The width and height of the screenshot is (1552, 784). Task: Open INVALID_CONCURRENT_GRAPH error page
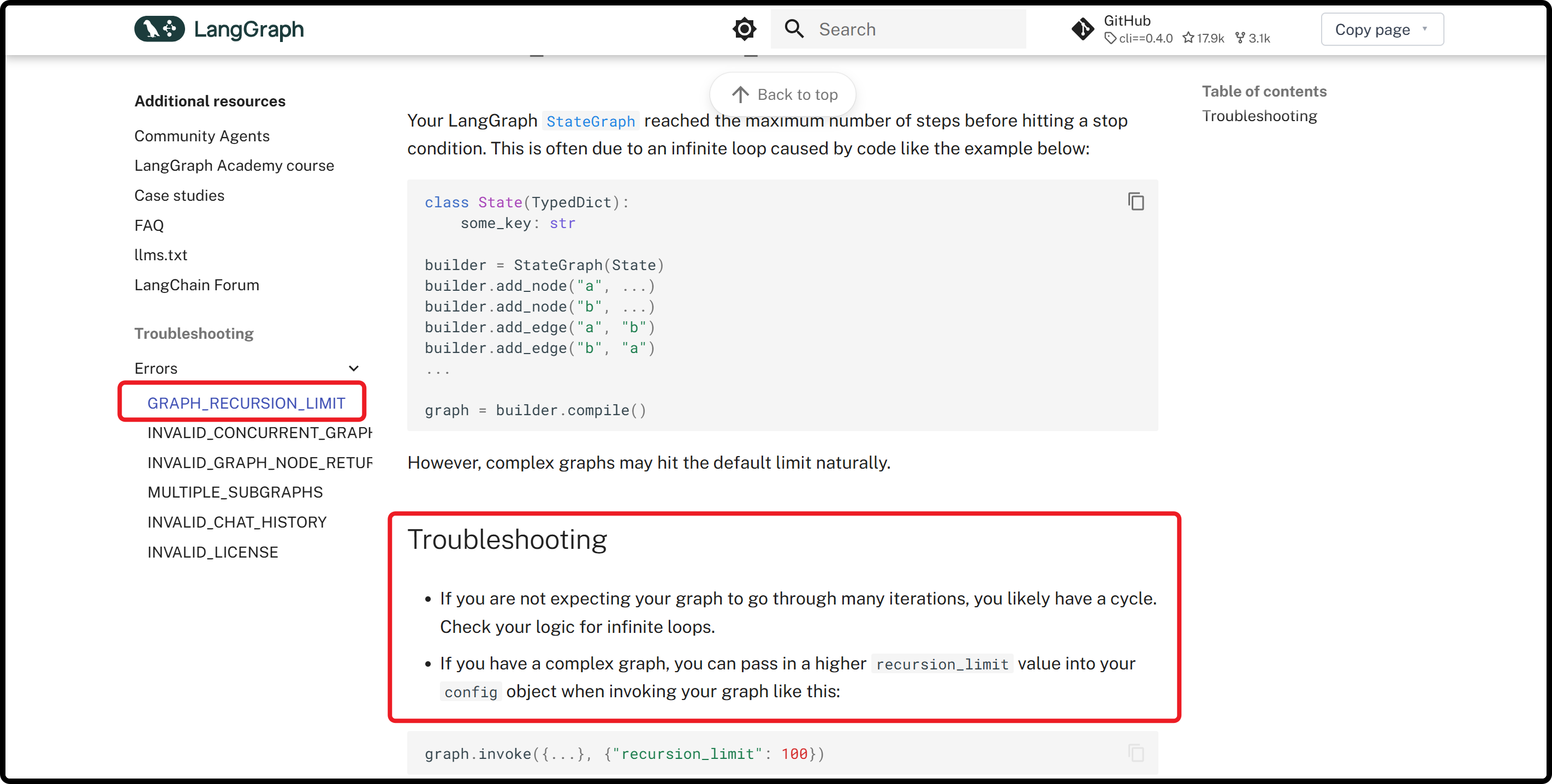tap(260, 433)
